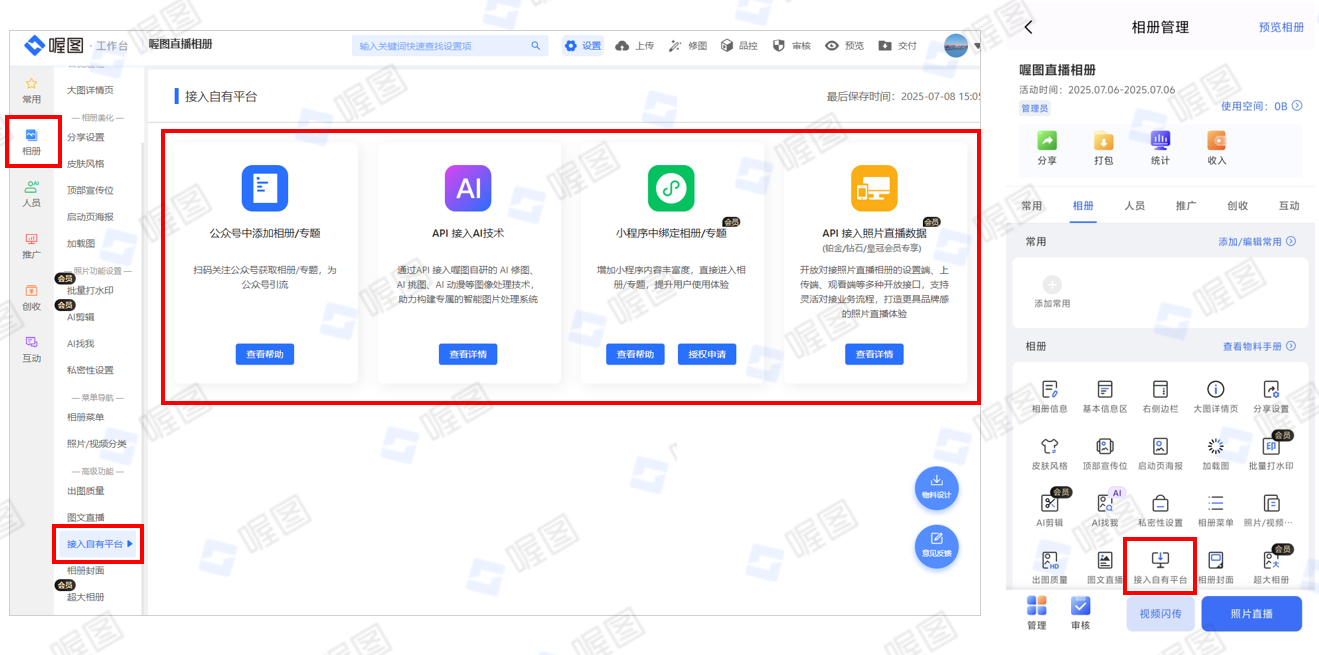Click 查看帮助 under 公众号中添加相册/专题
The height and width of the screenshot is (655, 1319).
[265, 354]
